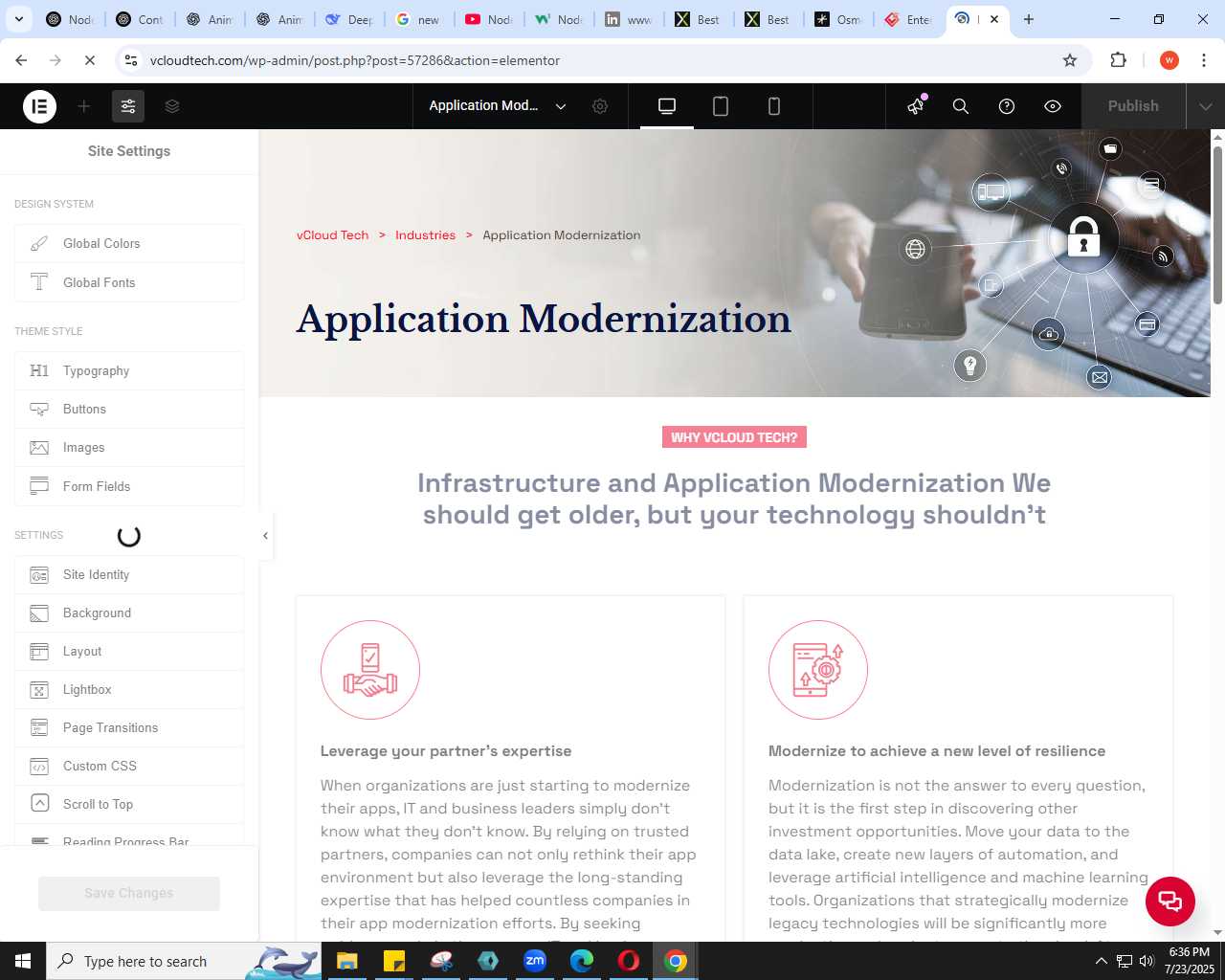Open the tab search dropdown arrow

coord(18,19)
